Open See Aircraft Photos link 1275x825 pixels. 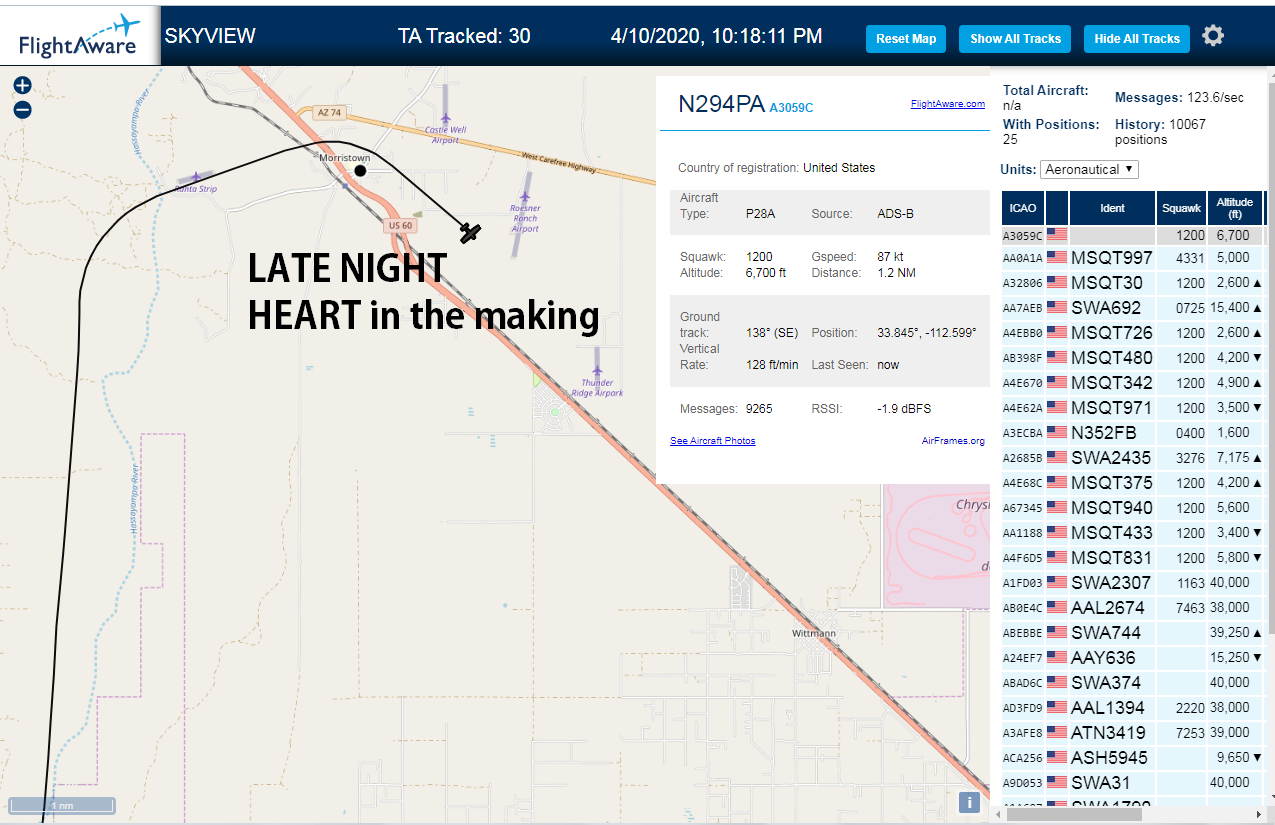[712, 441]
